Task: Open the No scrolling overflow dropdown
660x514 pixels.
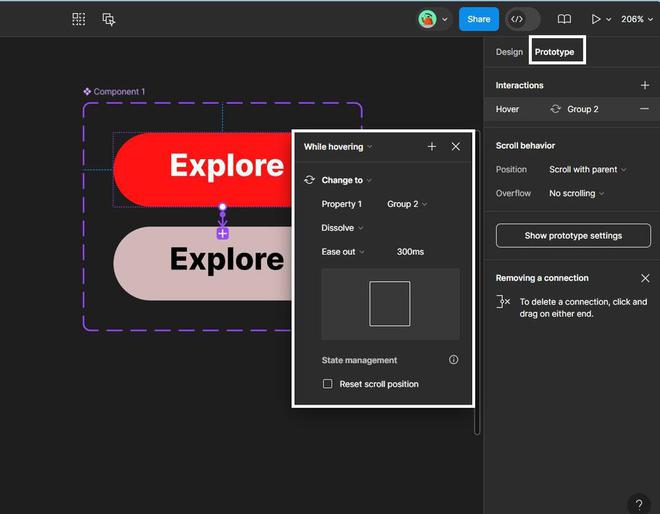Action: [576, 193]
